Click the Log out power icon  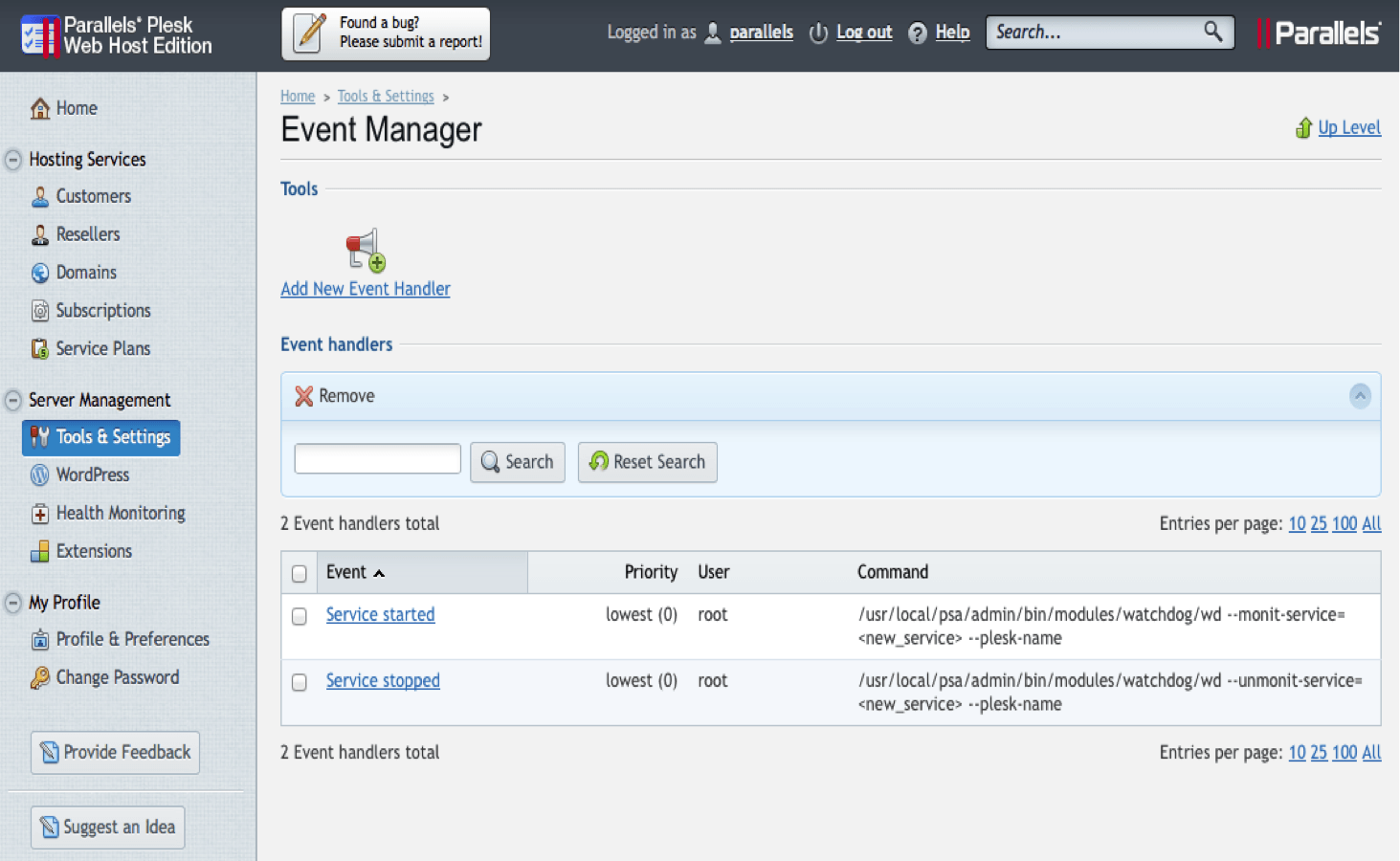(x=818, y=33)
